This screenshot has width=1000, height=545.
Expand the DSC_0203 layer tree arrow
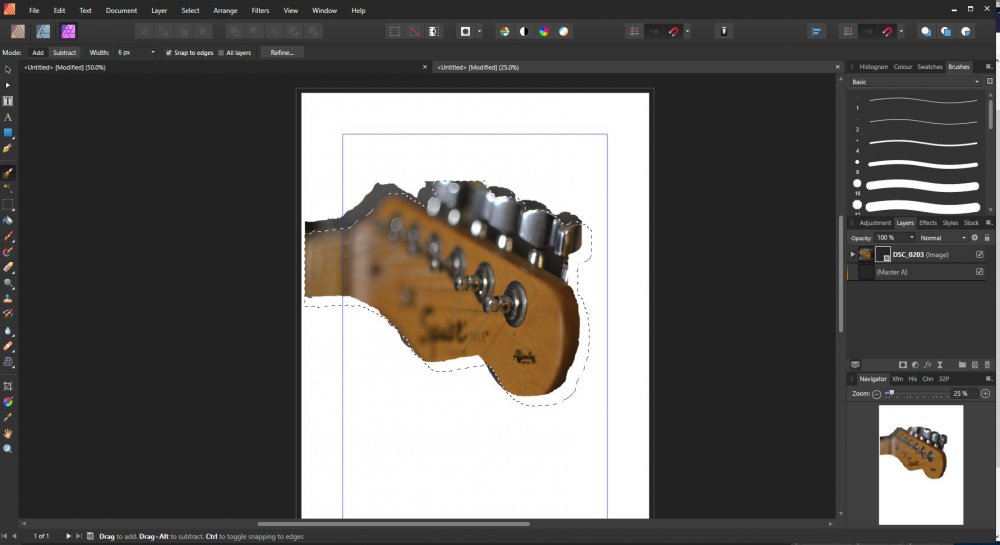point(853,255)
